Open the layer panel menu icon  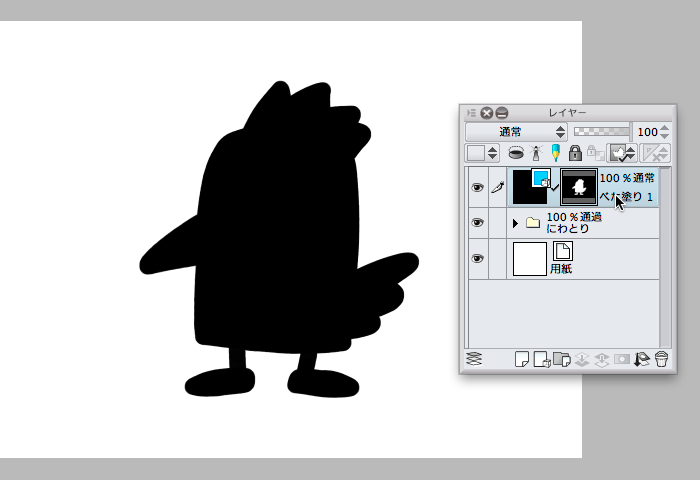click(471, 113)
